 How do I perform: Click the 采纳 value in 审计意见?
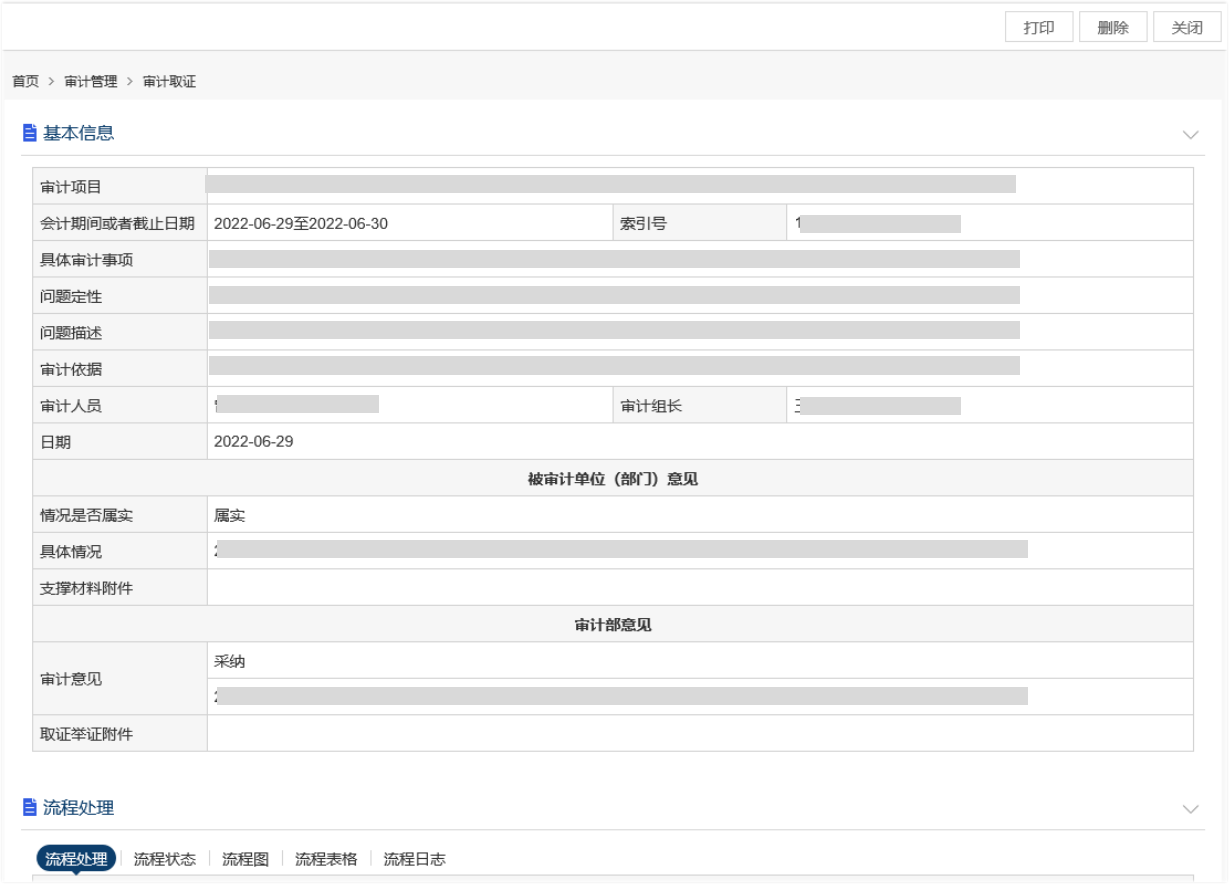(x=230, y=661)
